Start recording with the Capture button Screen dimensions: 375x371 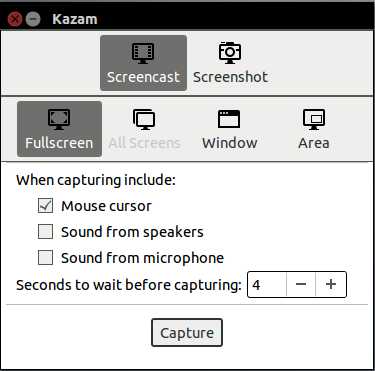pos(187,333)
